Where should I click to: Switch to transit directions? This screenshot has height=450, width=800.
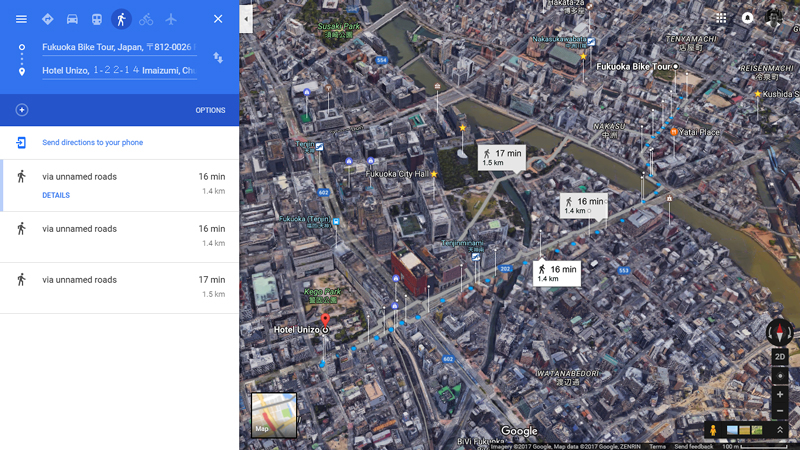96,19
